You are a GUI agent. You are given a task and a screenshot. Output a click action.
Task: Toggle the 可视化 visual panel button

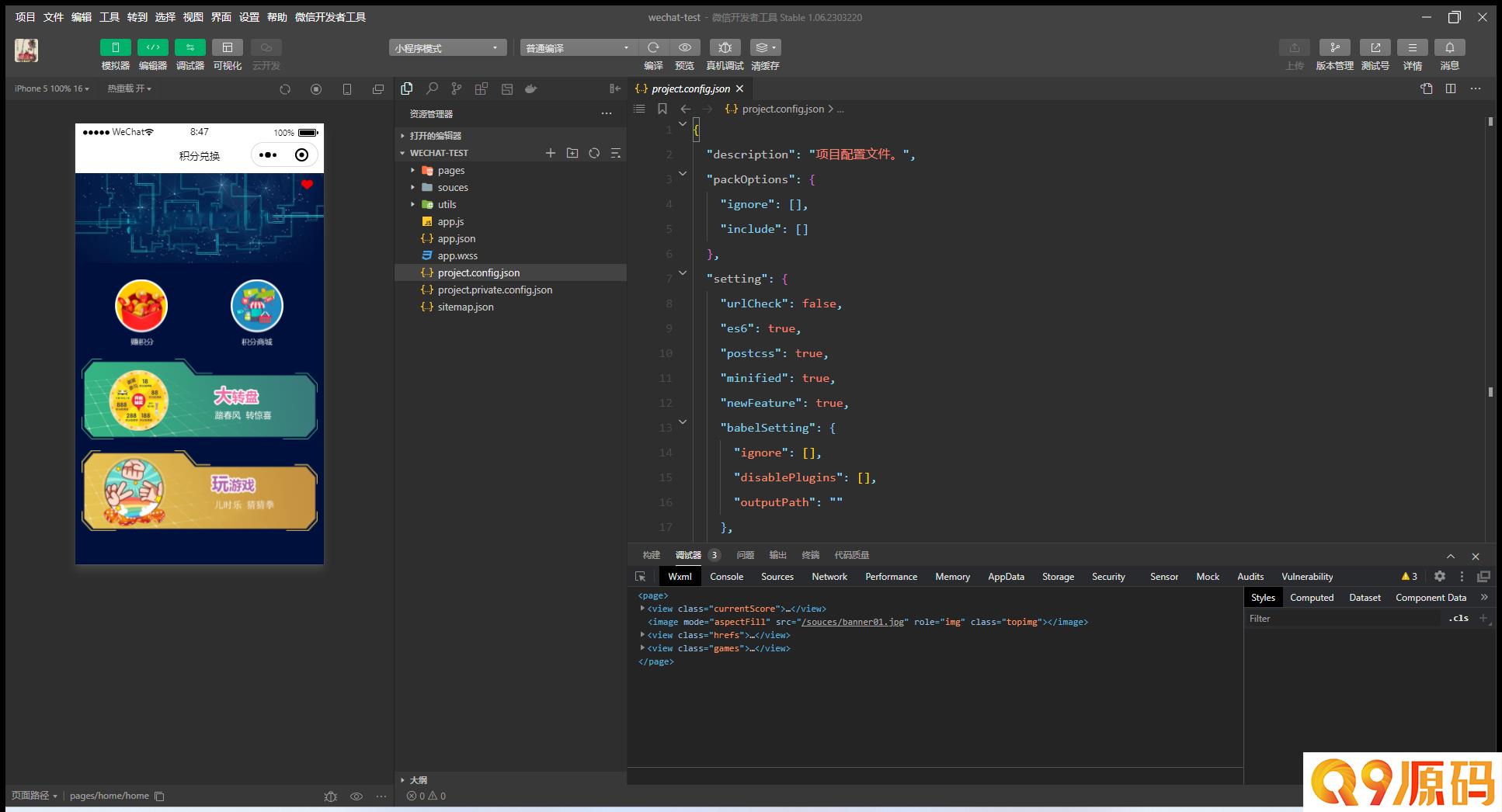pos(228,47)
